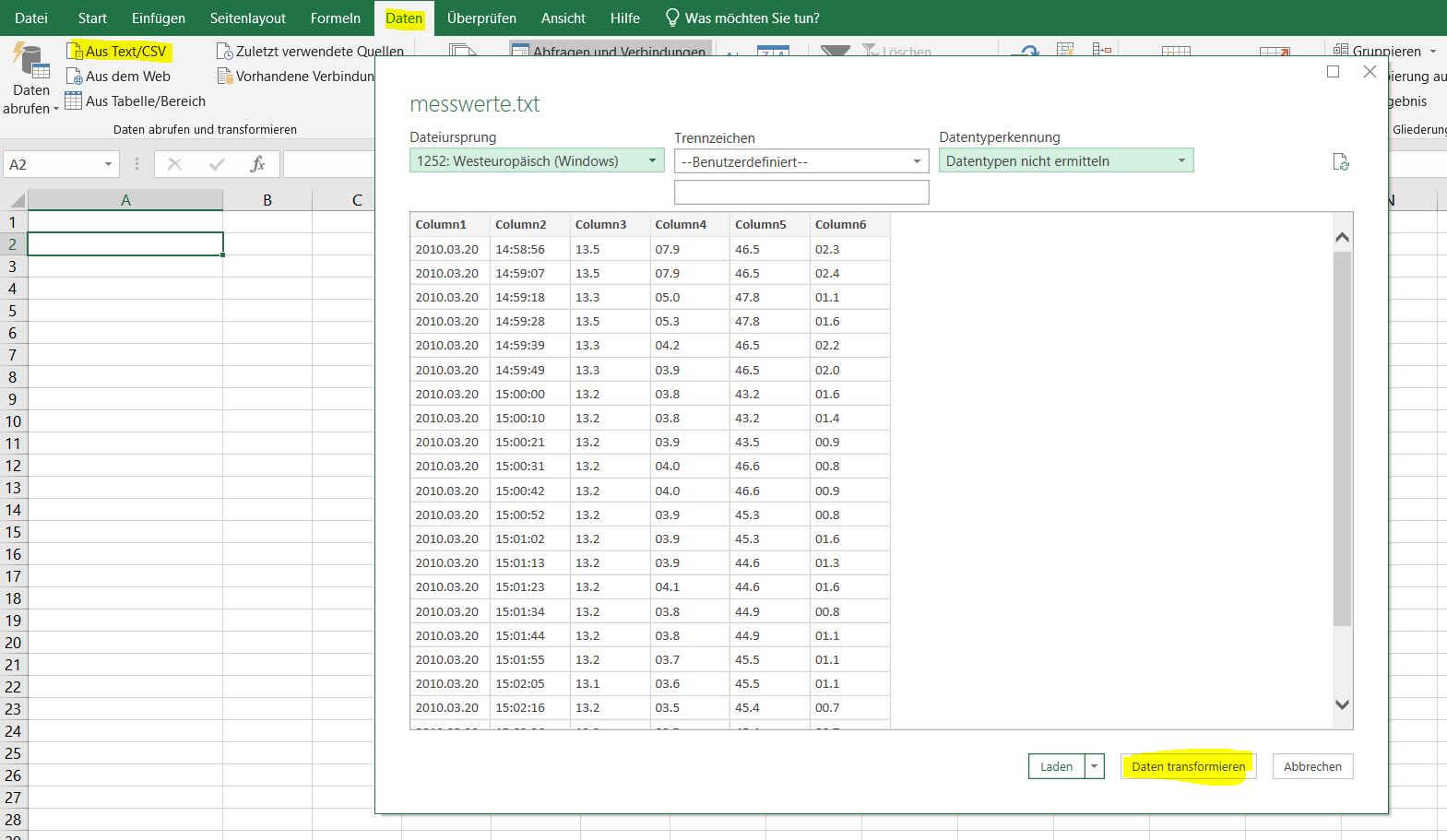1447x840 pixels.
Task: Click the Aus Text/CSV import icon
Action: tap(75, 52)
